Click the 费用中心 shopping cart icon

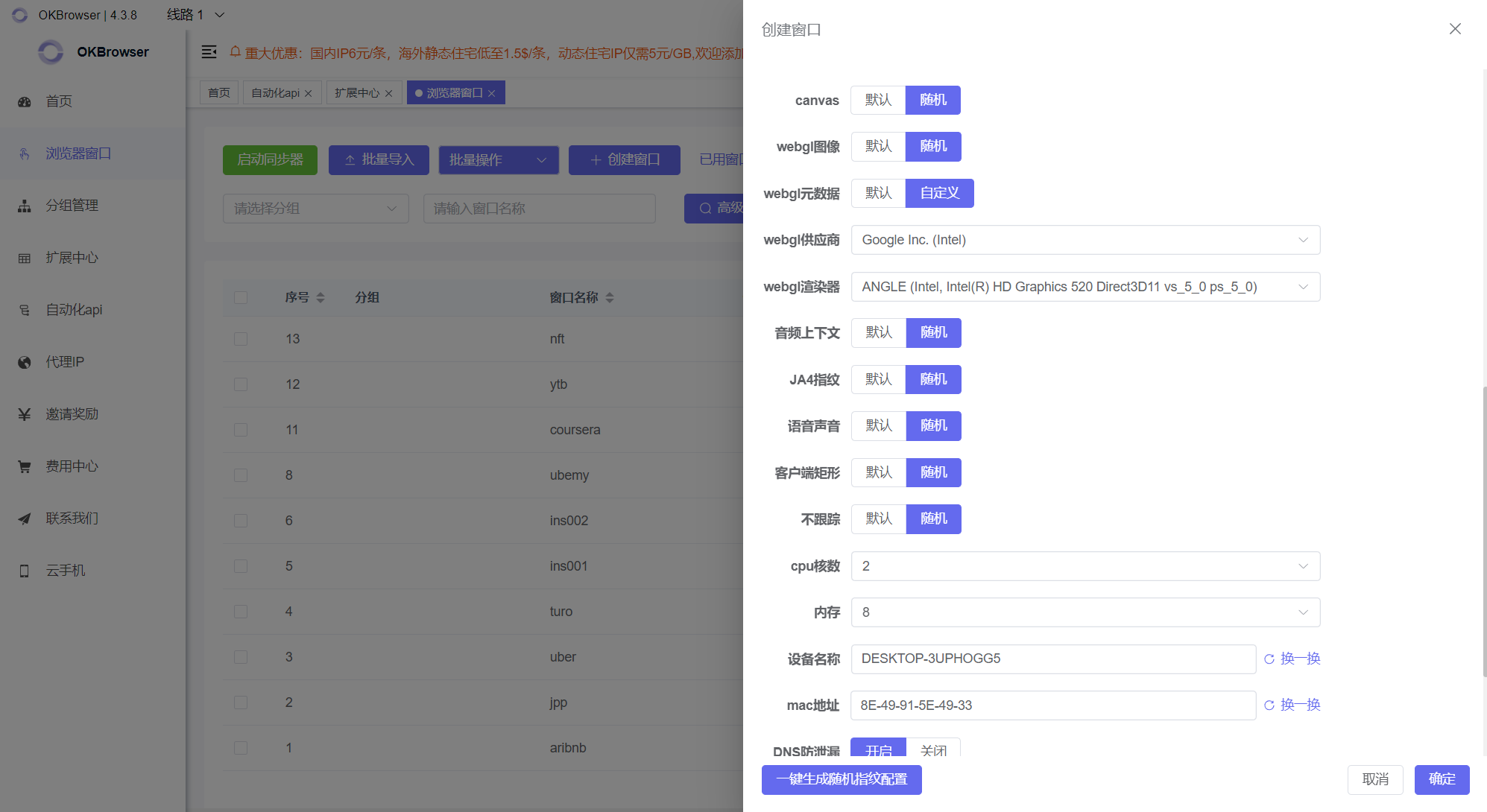[25, 467]
